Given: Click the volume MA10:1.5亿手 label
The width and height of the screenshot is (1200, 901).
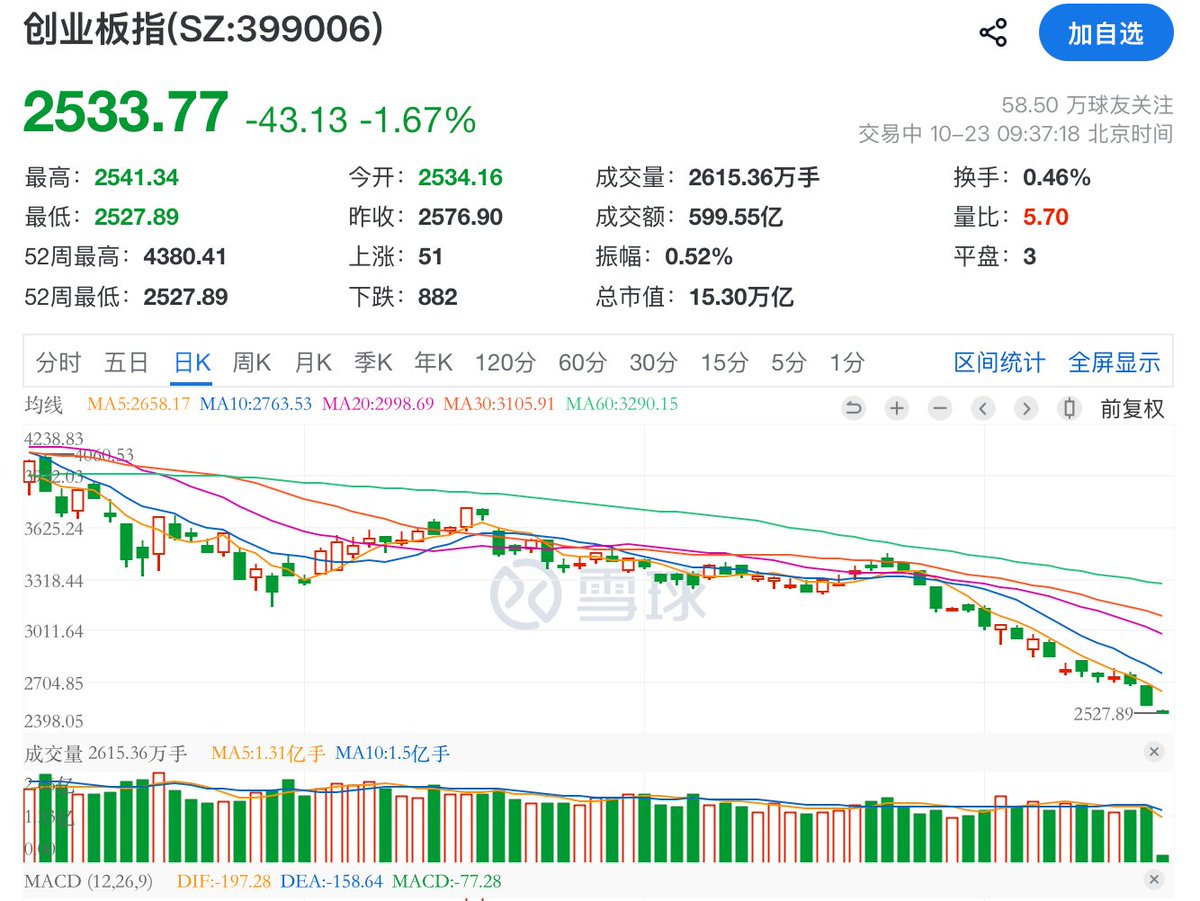Looking at the screenshot, I should (x=392, y=753).
